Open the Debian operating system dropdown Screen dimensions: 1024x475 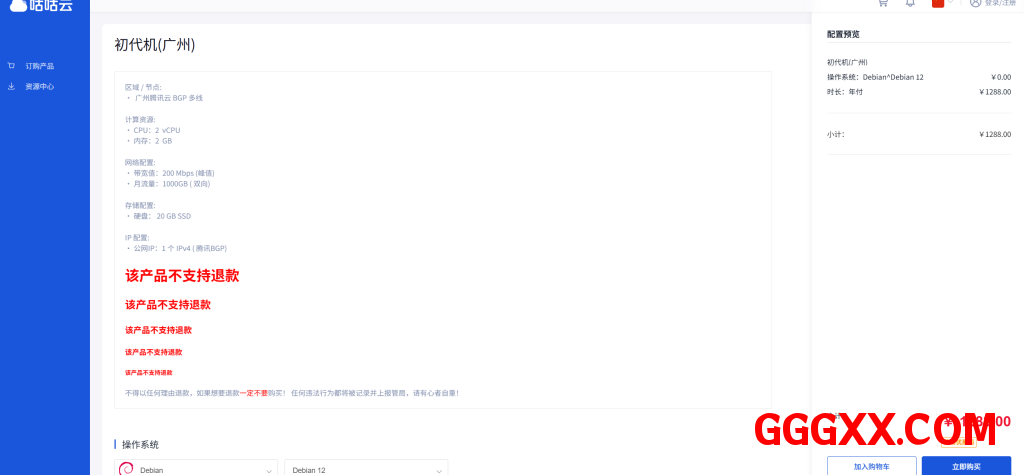coord(196,468)
